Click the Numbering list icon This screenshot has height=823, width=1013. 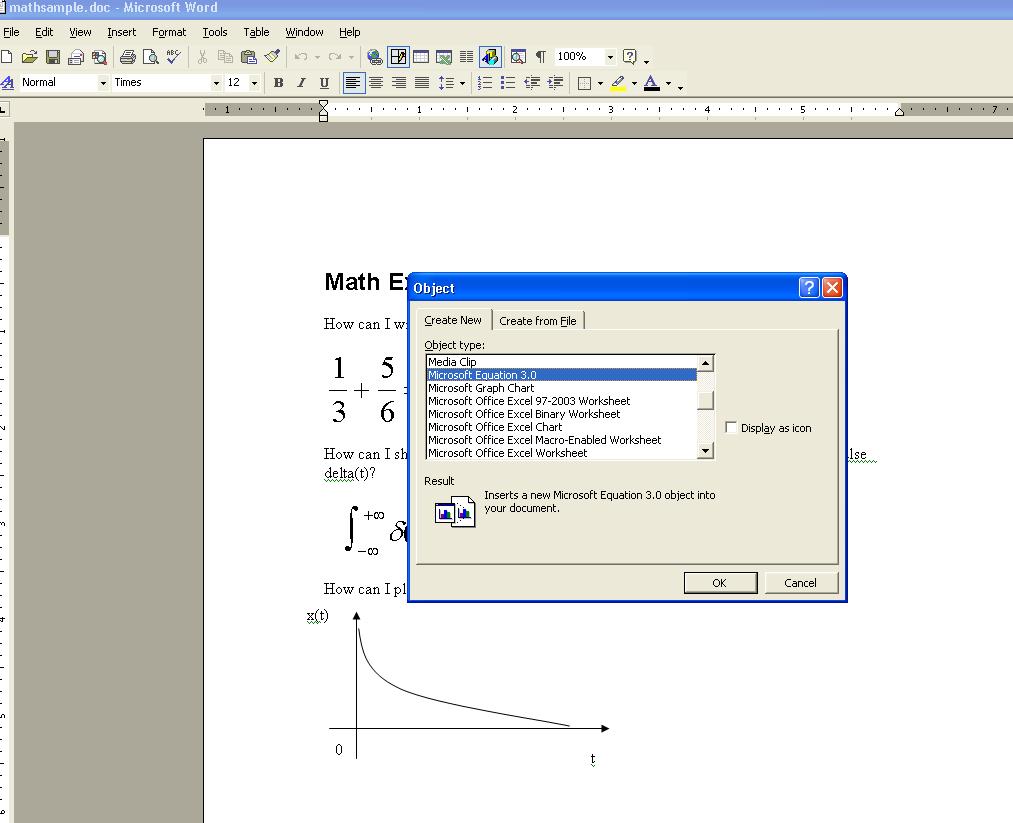(485, 83)
